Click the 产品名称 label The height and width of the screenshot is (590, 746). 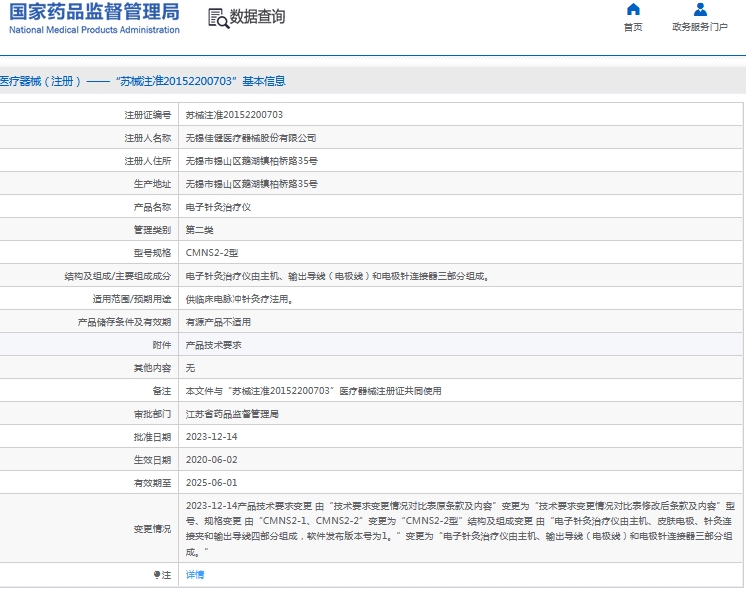tap(152, 207)
